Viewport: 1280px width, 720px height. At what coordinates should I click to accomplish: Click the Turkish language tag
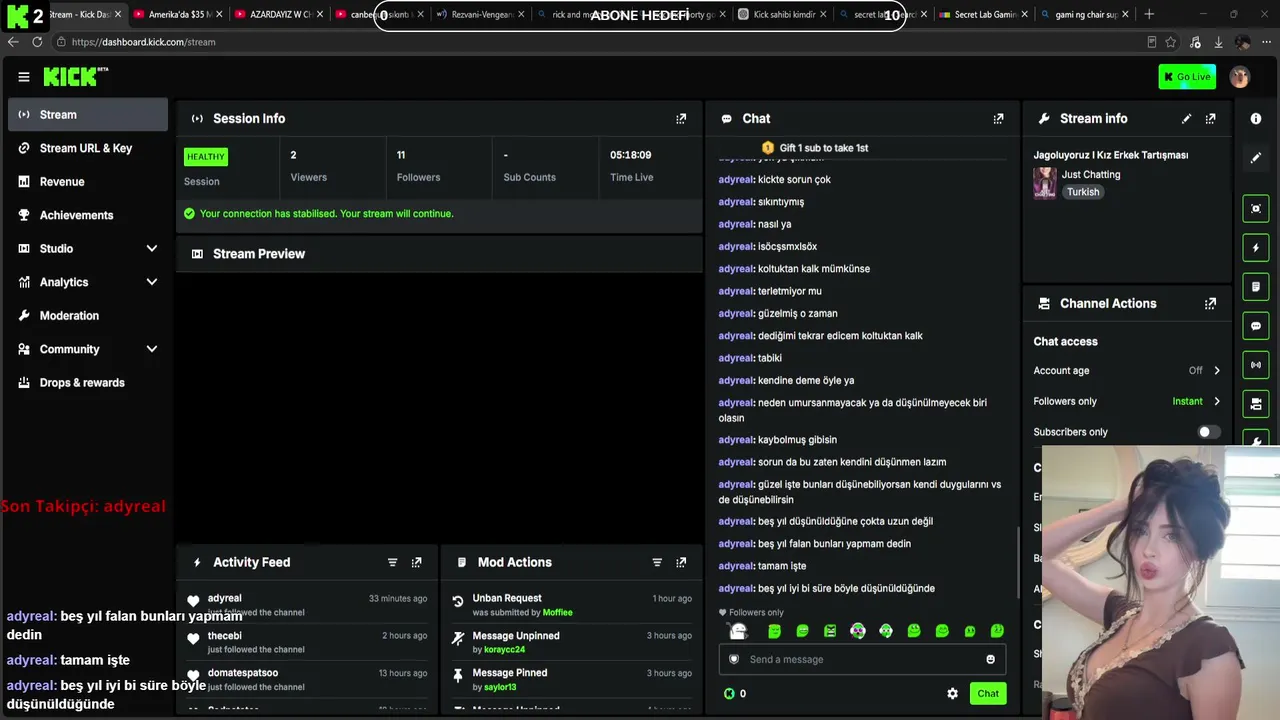[x=1083, y=192]
